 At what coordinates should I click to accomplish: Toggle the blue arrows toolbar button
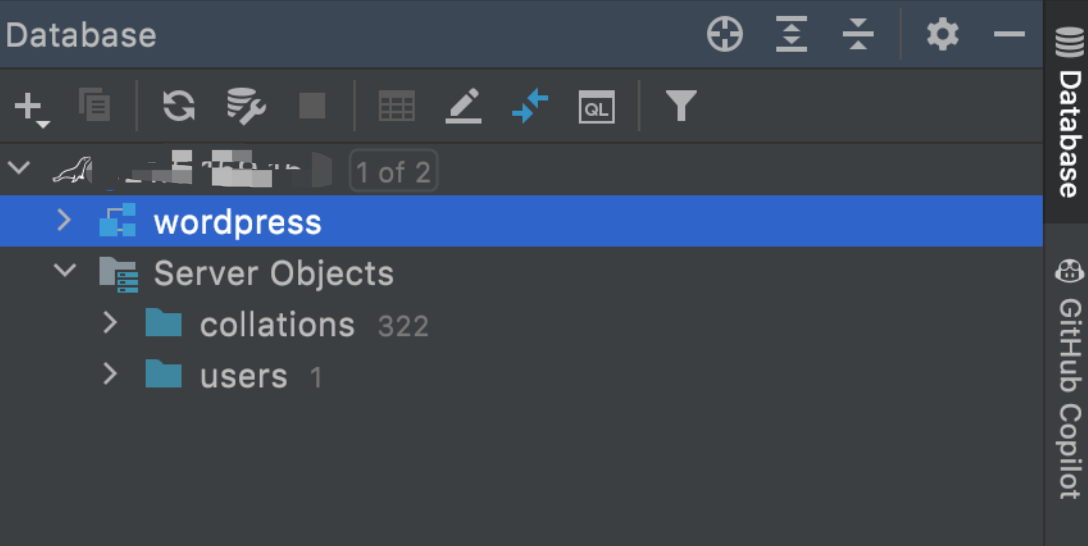coord(530,106)
